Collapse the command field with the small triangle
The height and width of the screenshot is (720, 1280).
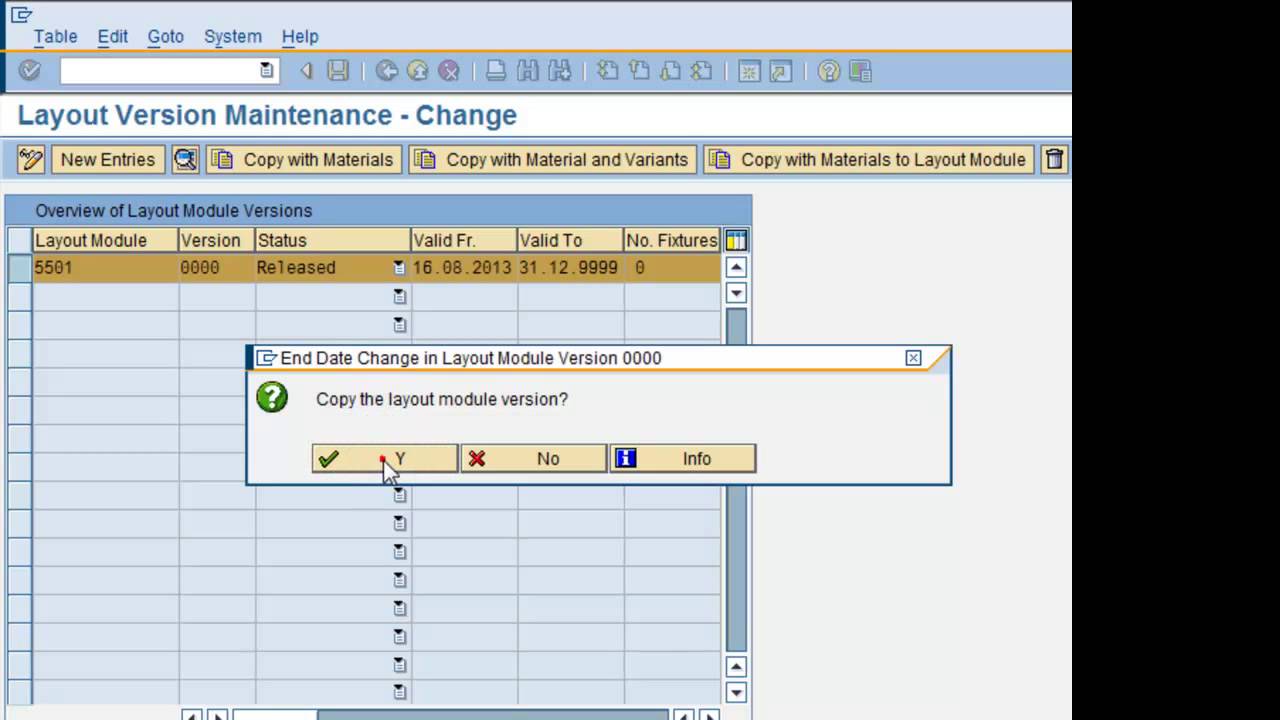pyautogui.click(x=307, y=71)
